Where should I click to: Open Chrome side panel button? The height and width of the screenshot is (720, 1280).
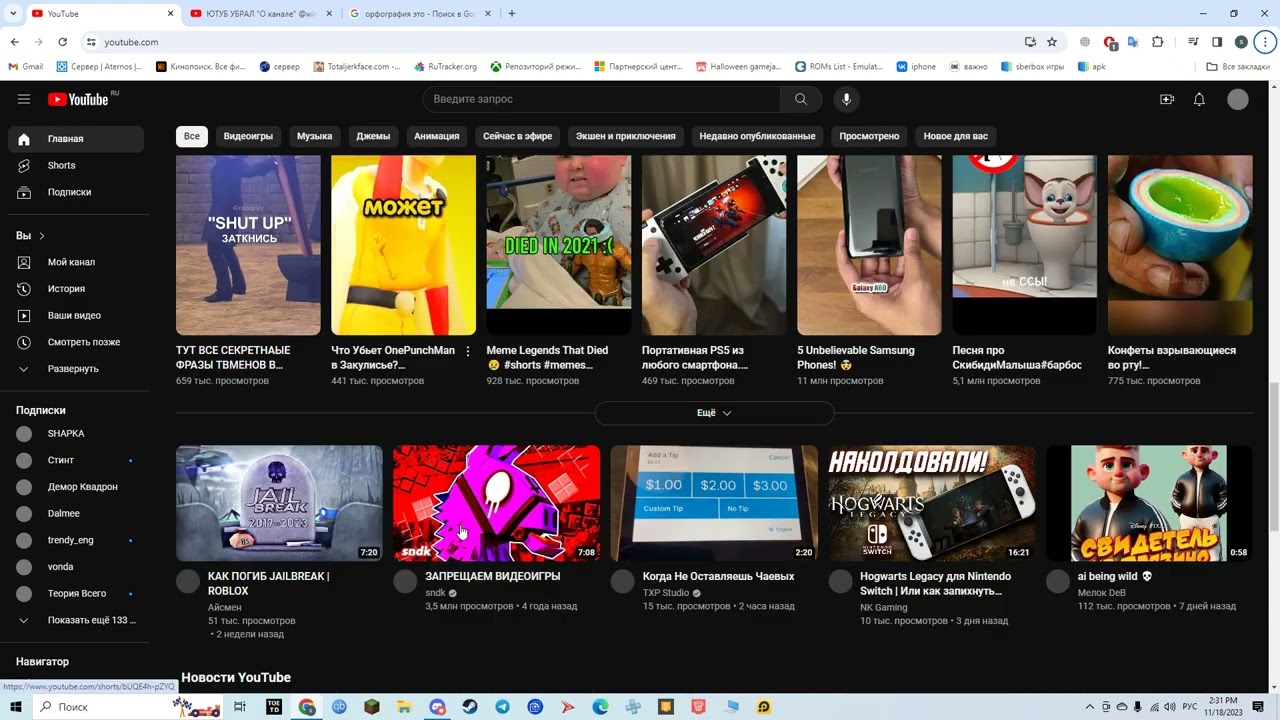(1217, 42)
